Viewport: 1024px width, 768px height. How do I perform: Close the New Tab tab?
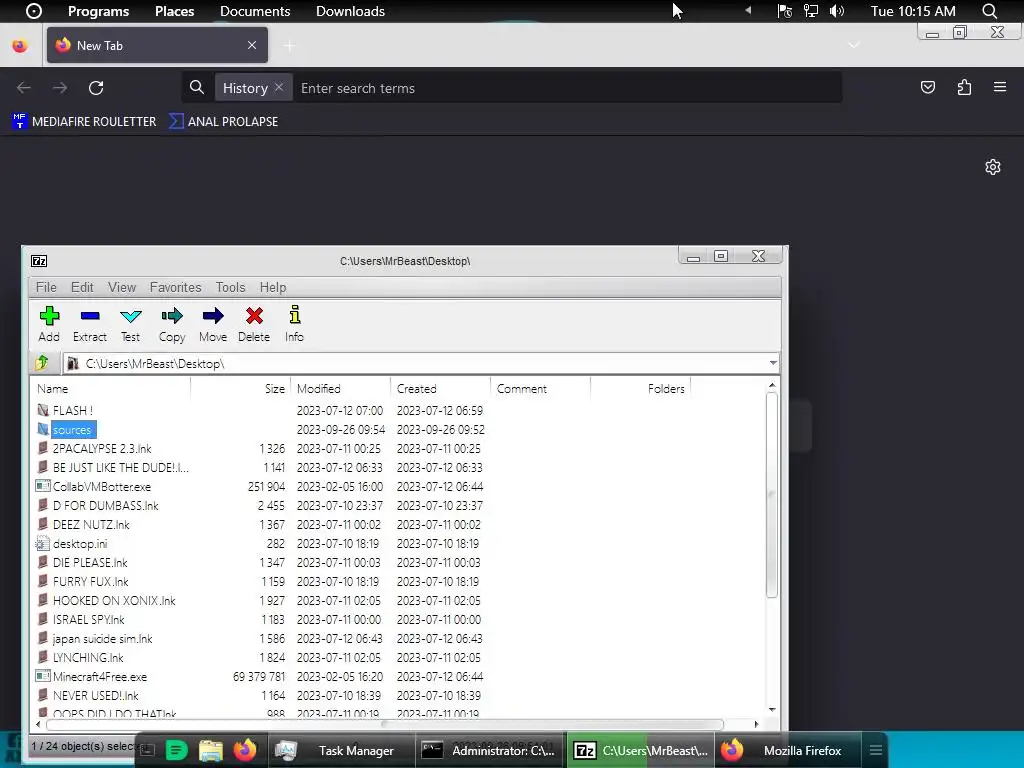pyautogui.click(x=252, y=45)
